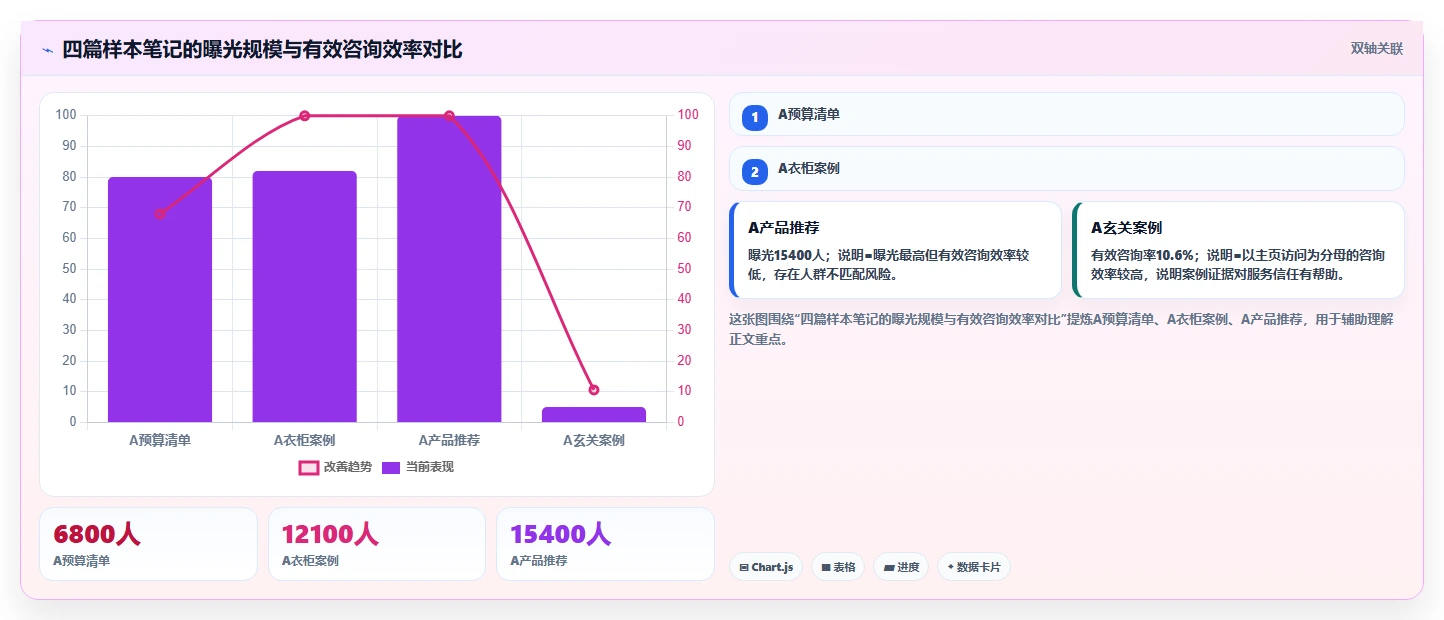Select the A产品推荐 purple bar
Image resolution: width=1444 pixels, height=620 pixels.
(449, 269)
